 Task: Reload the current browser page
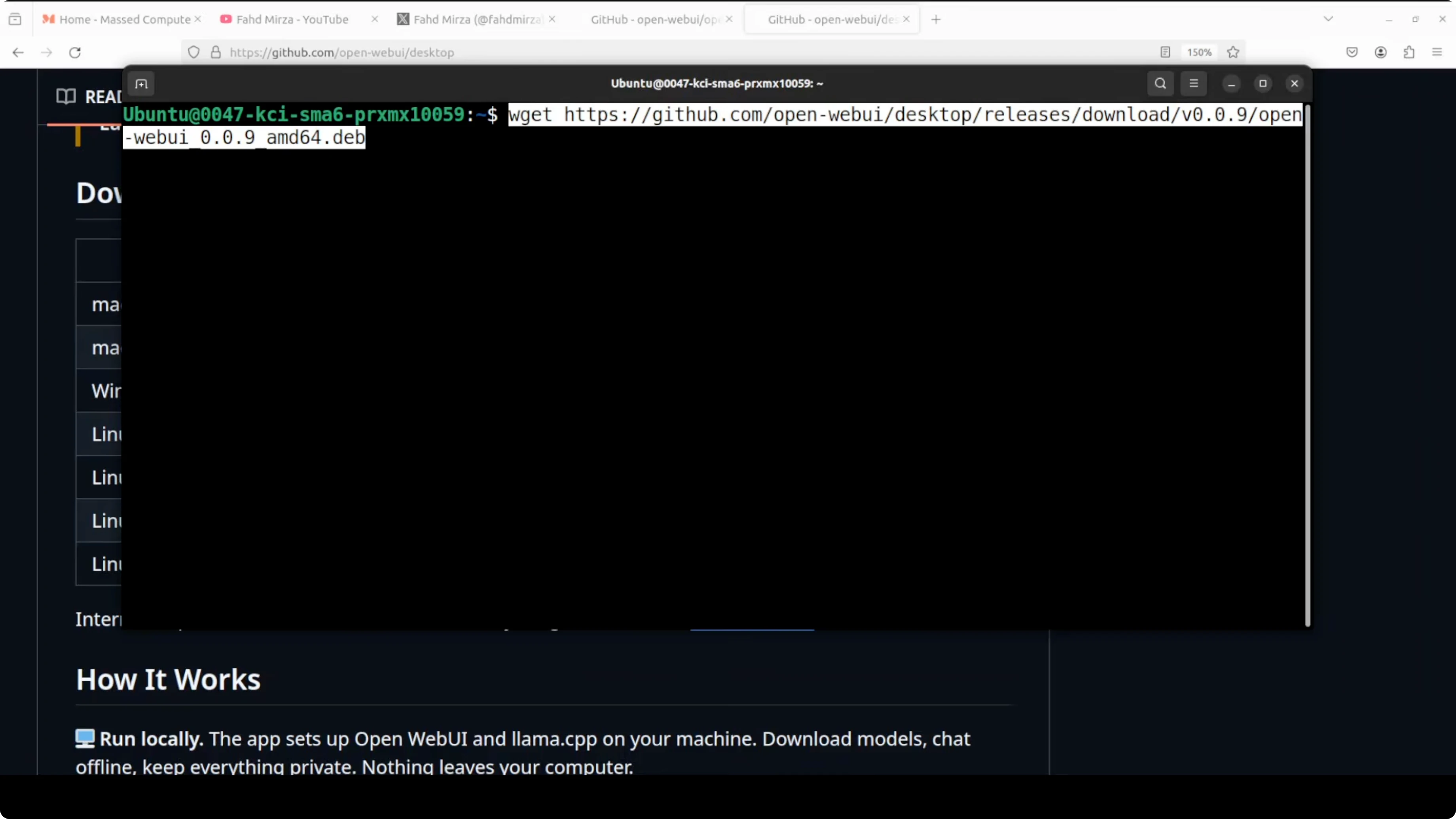coord(75,53)
